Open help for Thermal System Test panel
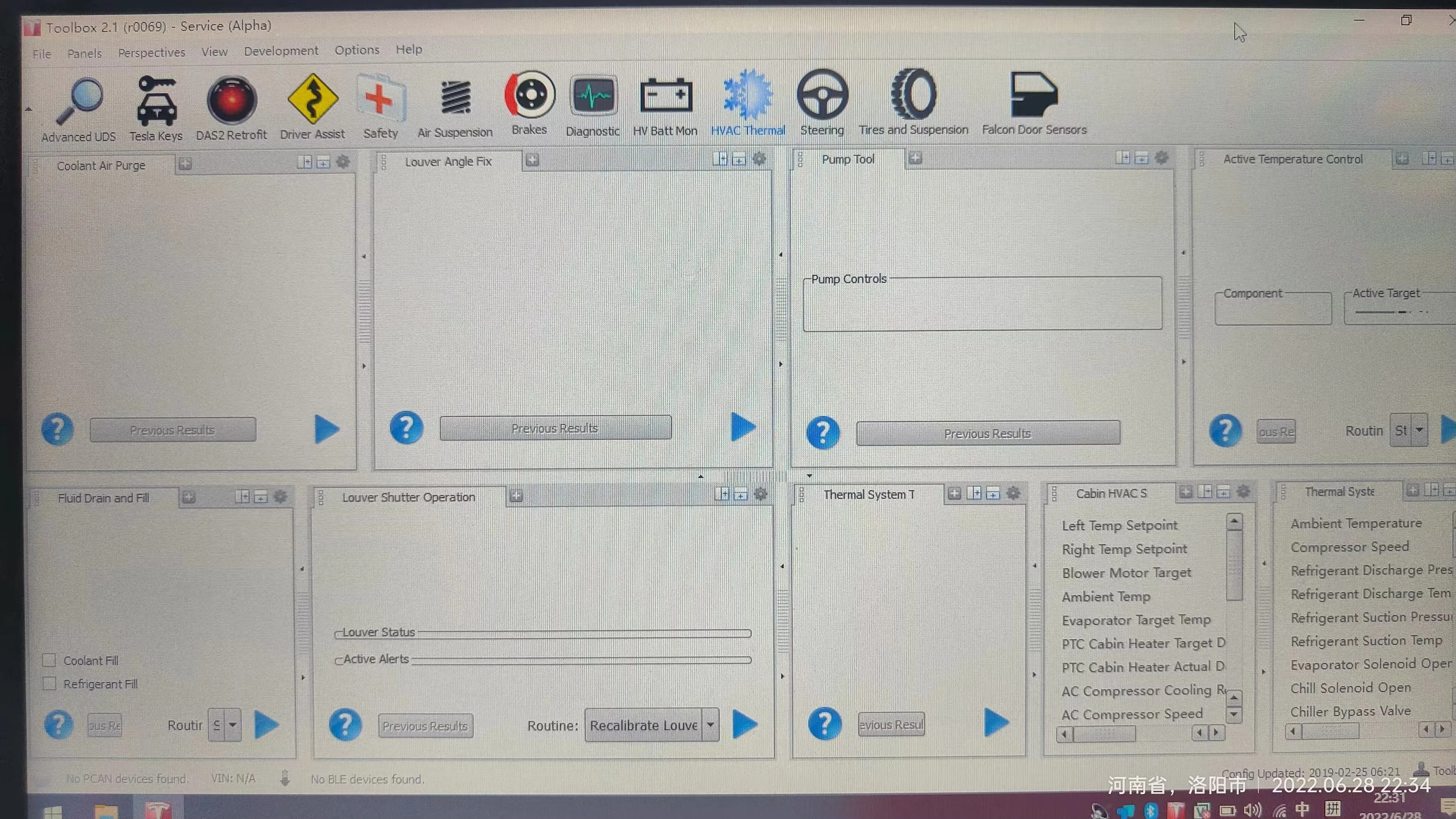This screenshot has width=1456, height=819. coord(825,724)
